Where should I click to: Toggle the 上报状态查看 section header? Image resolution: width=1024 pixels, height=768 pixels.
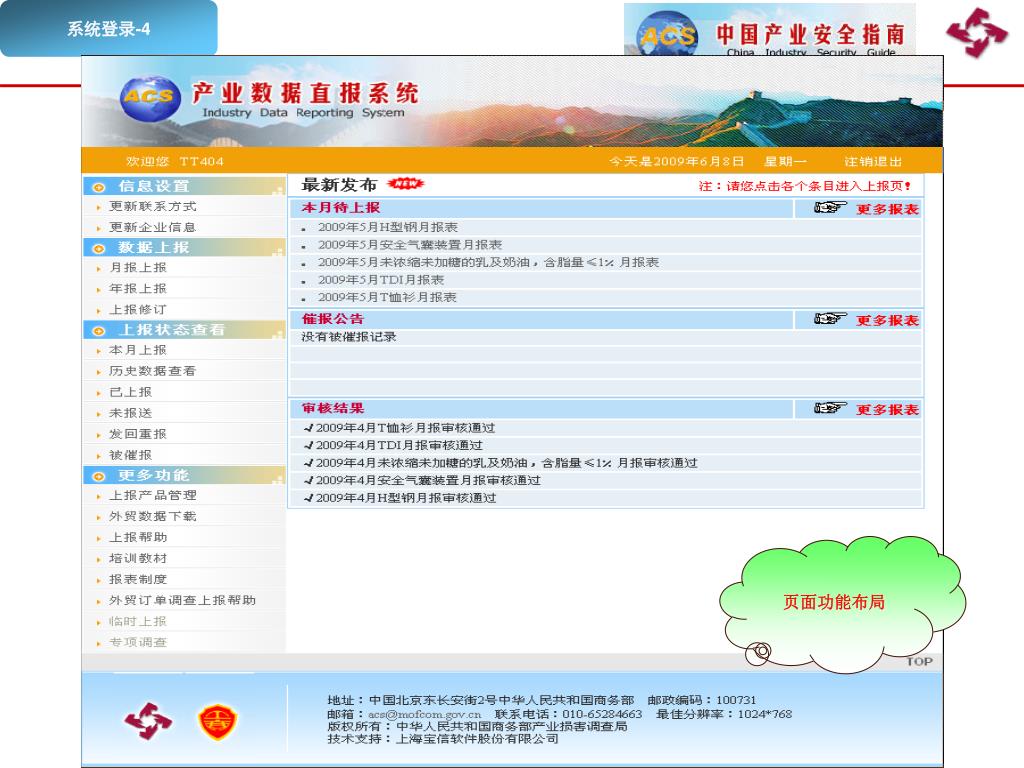171,330
